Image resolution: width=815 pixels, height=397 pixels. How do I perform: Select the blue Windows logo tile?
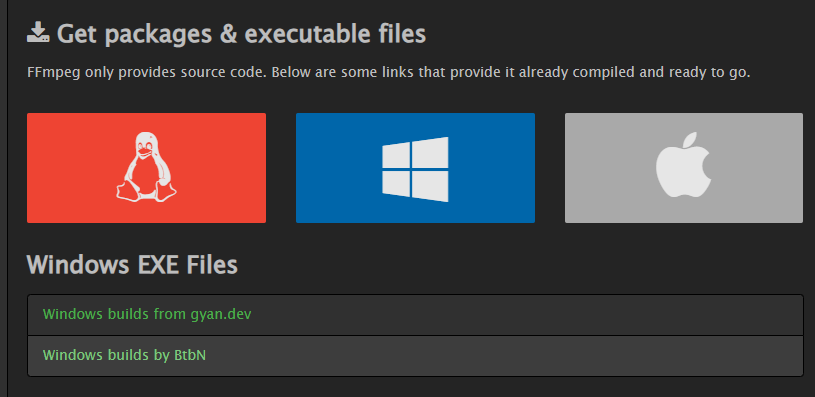415,168
